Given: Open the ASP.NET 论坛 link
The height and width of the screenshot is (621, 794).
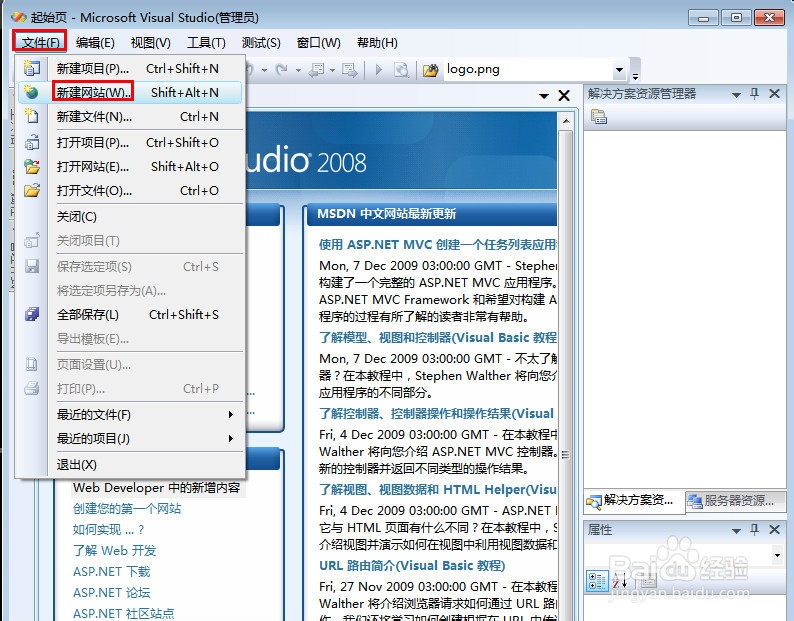Looking at the screenshot, I should (x=111, y=592).
